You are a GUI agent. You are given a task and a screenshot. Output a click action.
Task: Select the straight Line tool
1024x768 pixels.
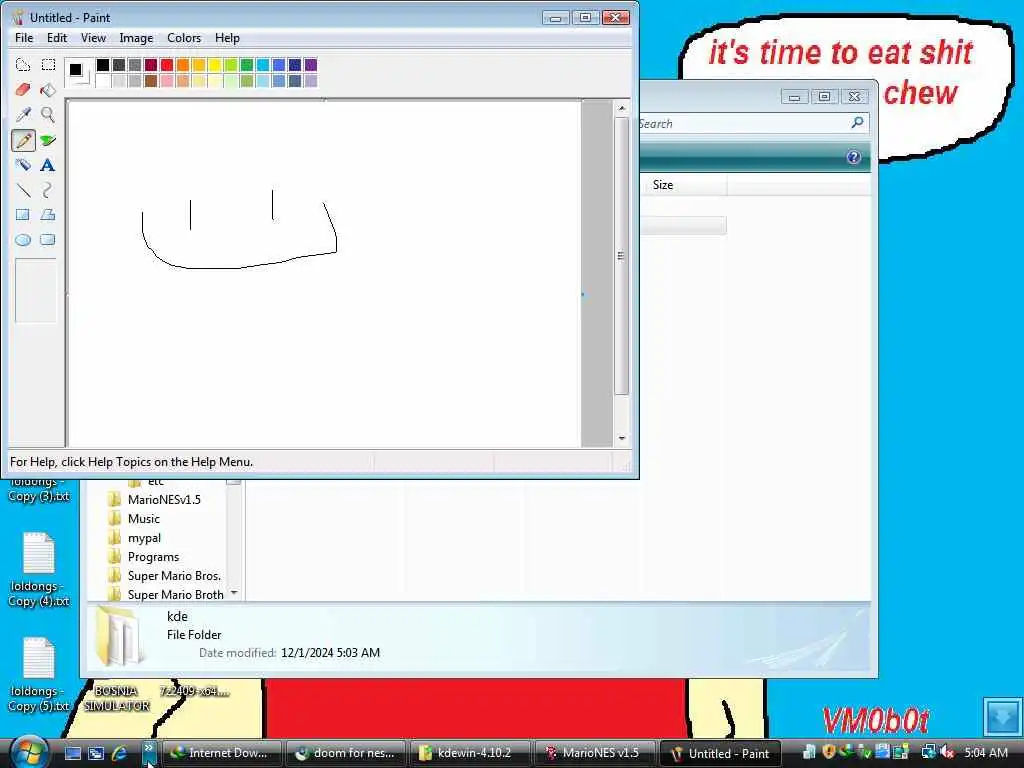[23, 190]
